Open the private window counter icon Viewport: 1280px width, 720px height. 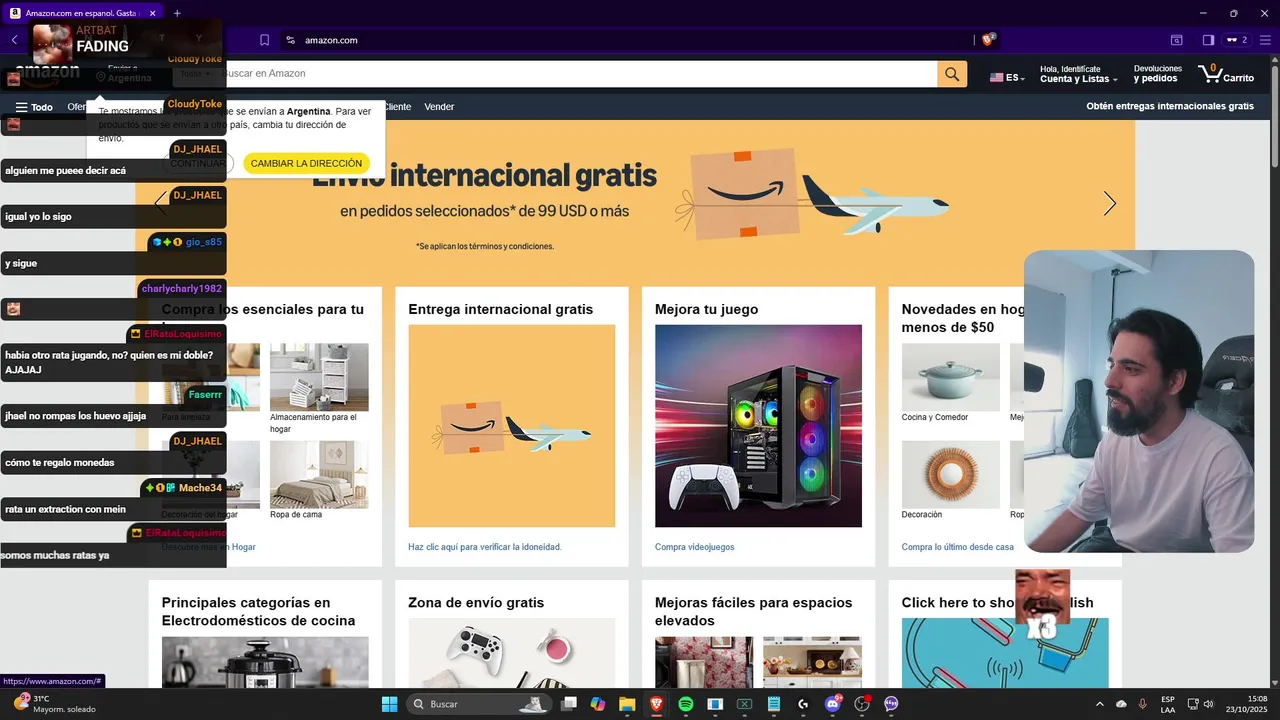tap(1237, 40)
